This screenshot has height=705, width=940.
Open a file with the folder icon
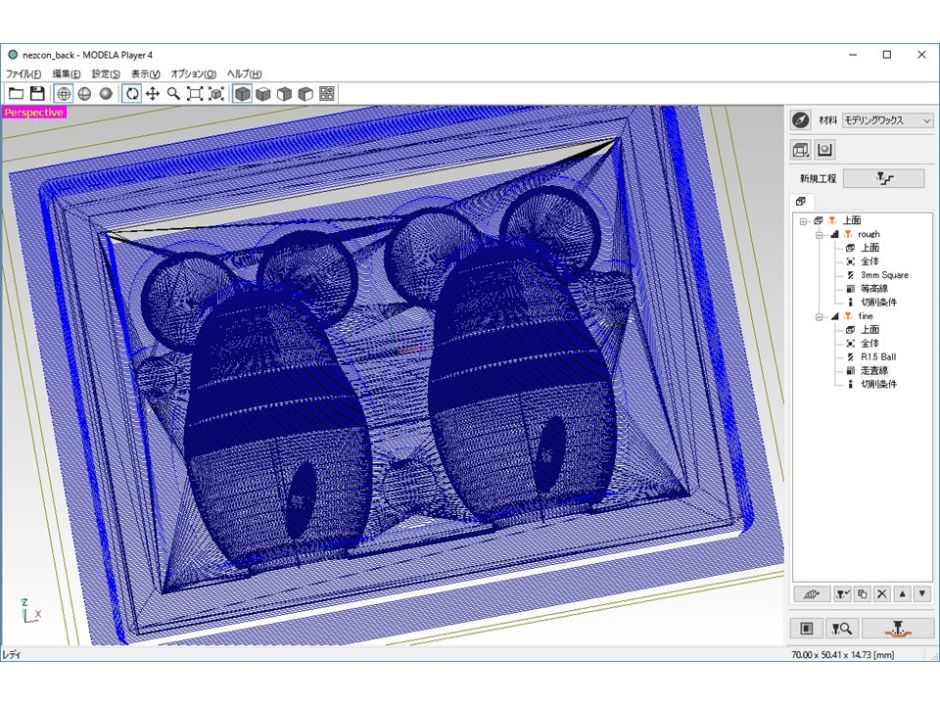pos(16,94)
